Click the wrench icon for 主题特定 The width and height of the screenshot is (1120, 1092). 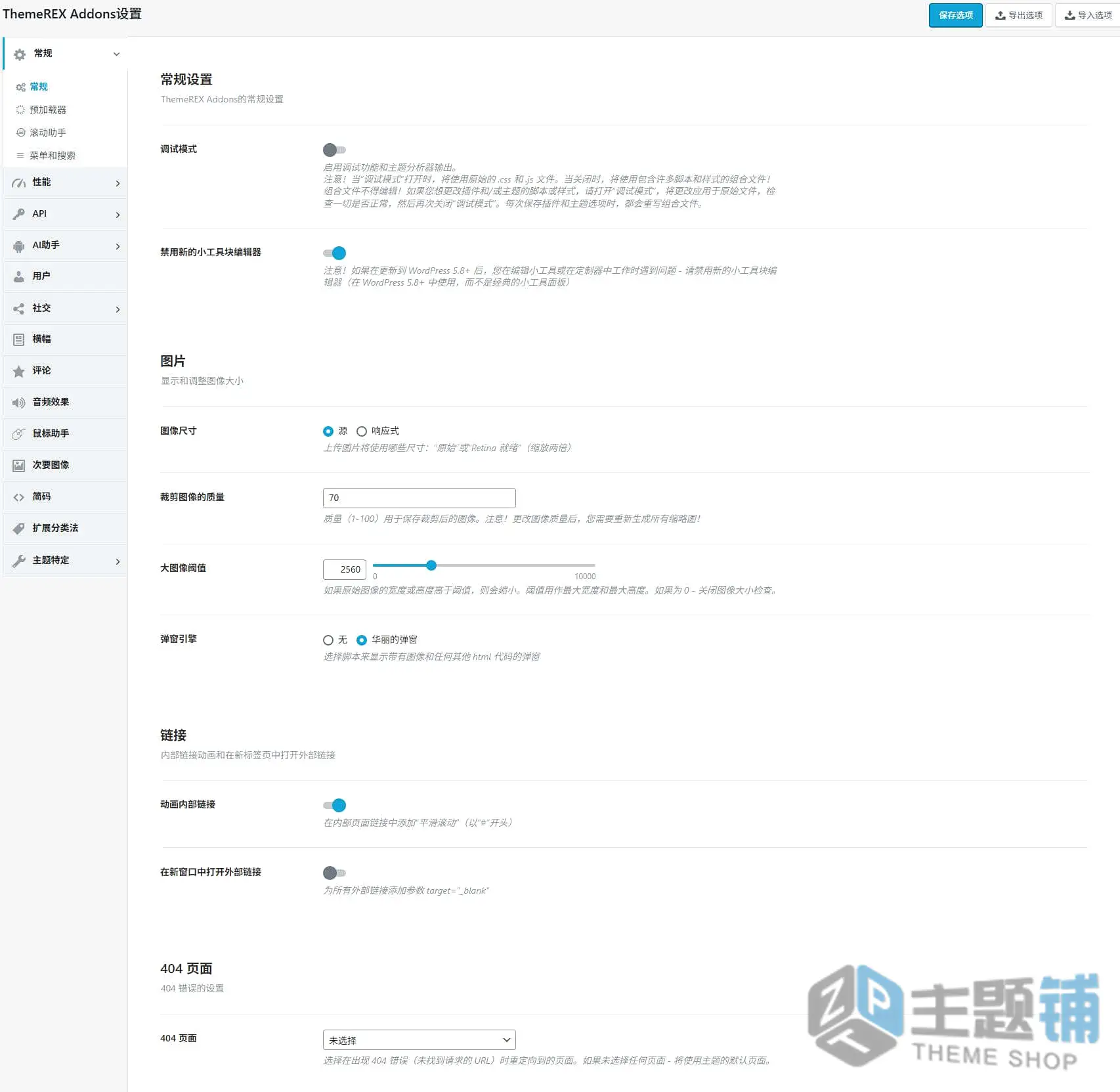point(19,561)
